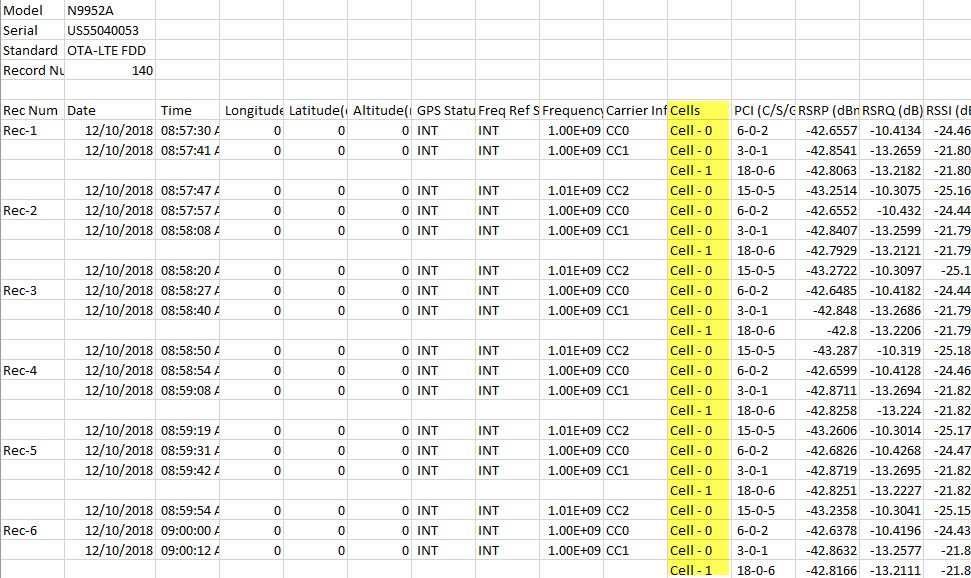
Task: Click the RSRP value -43.287
Action: pos(828,351)
